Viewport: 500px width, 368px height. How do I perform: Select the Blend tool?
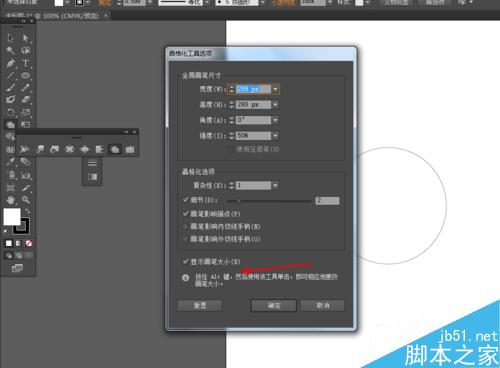(x=26, y=162)
